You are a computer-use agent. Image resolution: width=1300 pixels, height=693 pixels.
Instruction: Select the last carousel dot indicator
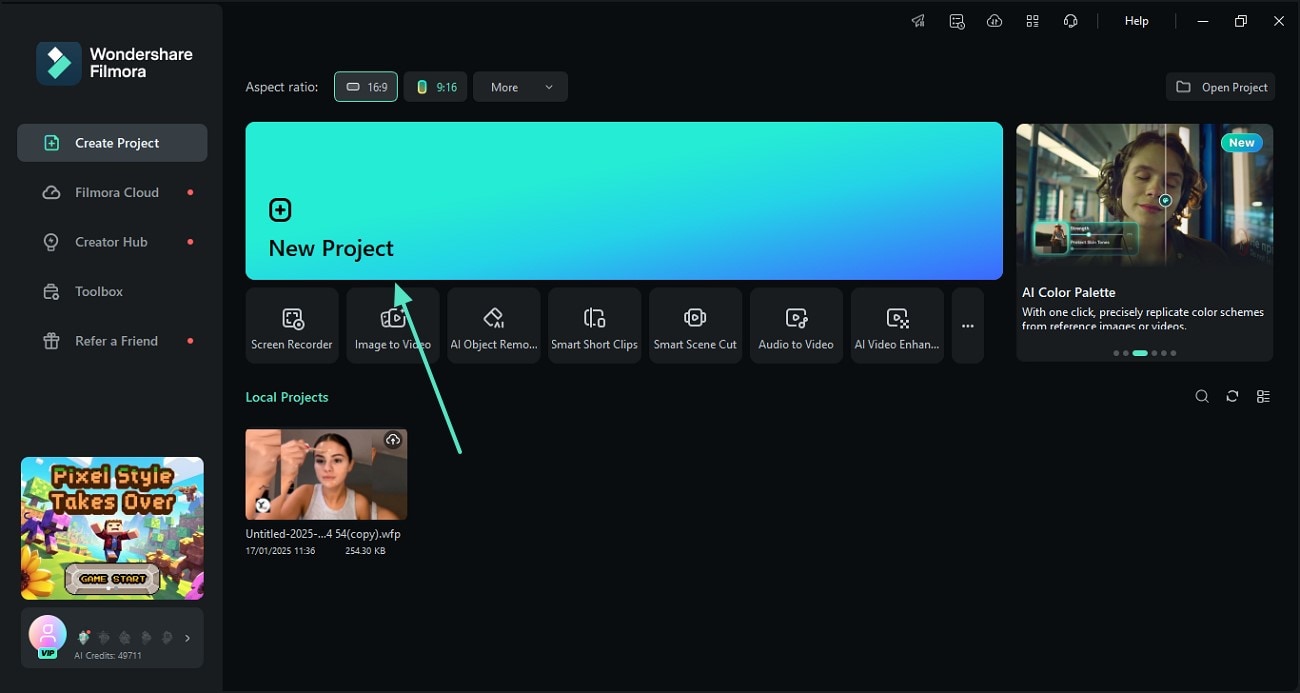click(x=1173, y=353)
